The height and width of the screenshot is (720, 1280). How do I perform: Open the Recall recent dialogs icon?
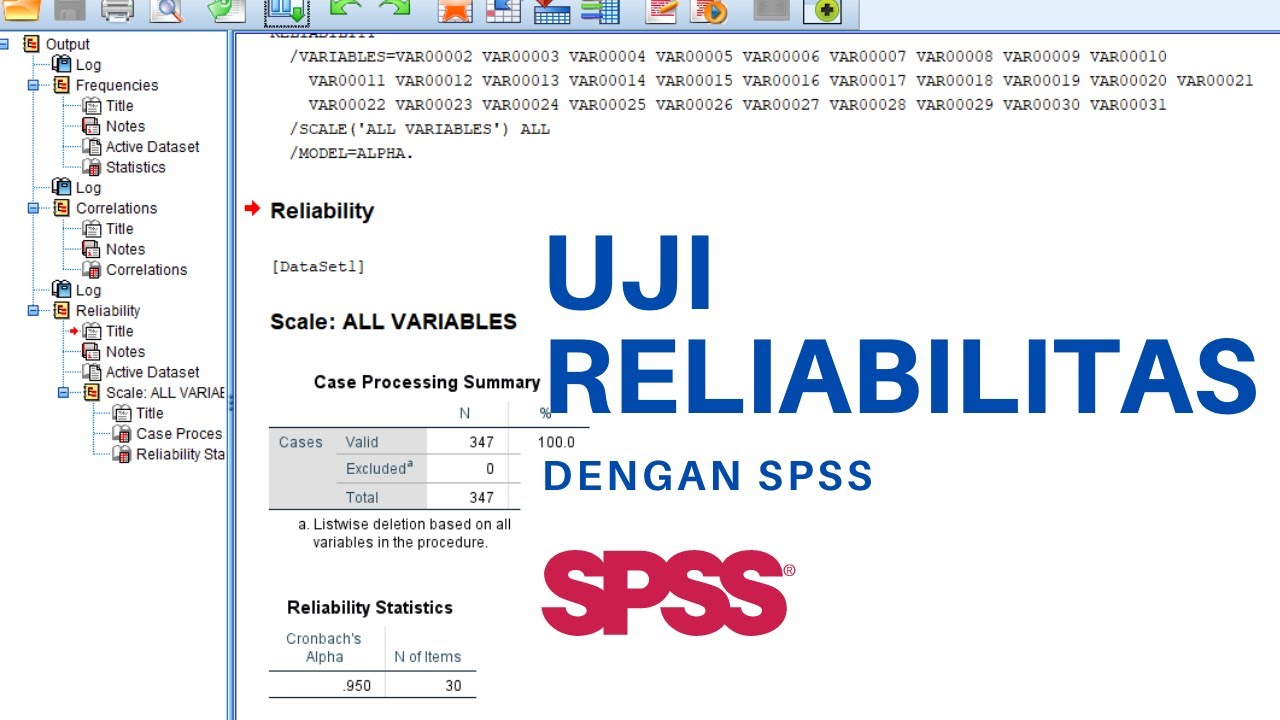(x=286, y=11)
